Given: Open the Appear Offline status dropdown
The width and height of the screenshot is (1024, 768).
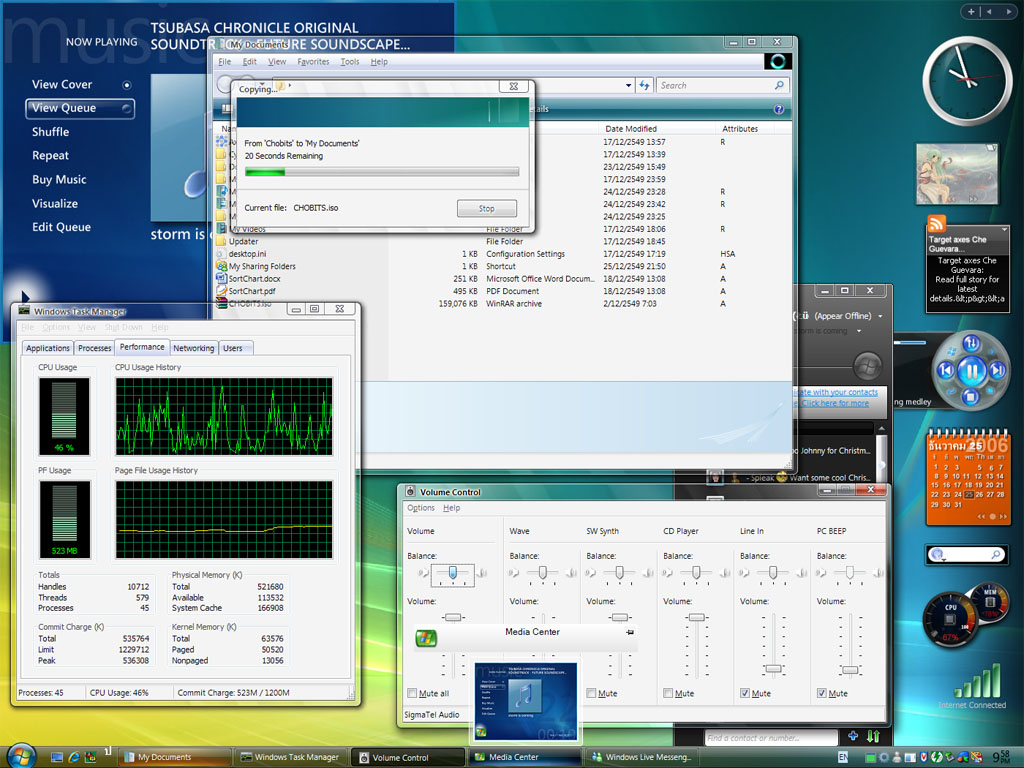Looking at the screenshot, I should click(x=880, y=316).
